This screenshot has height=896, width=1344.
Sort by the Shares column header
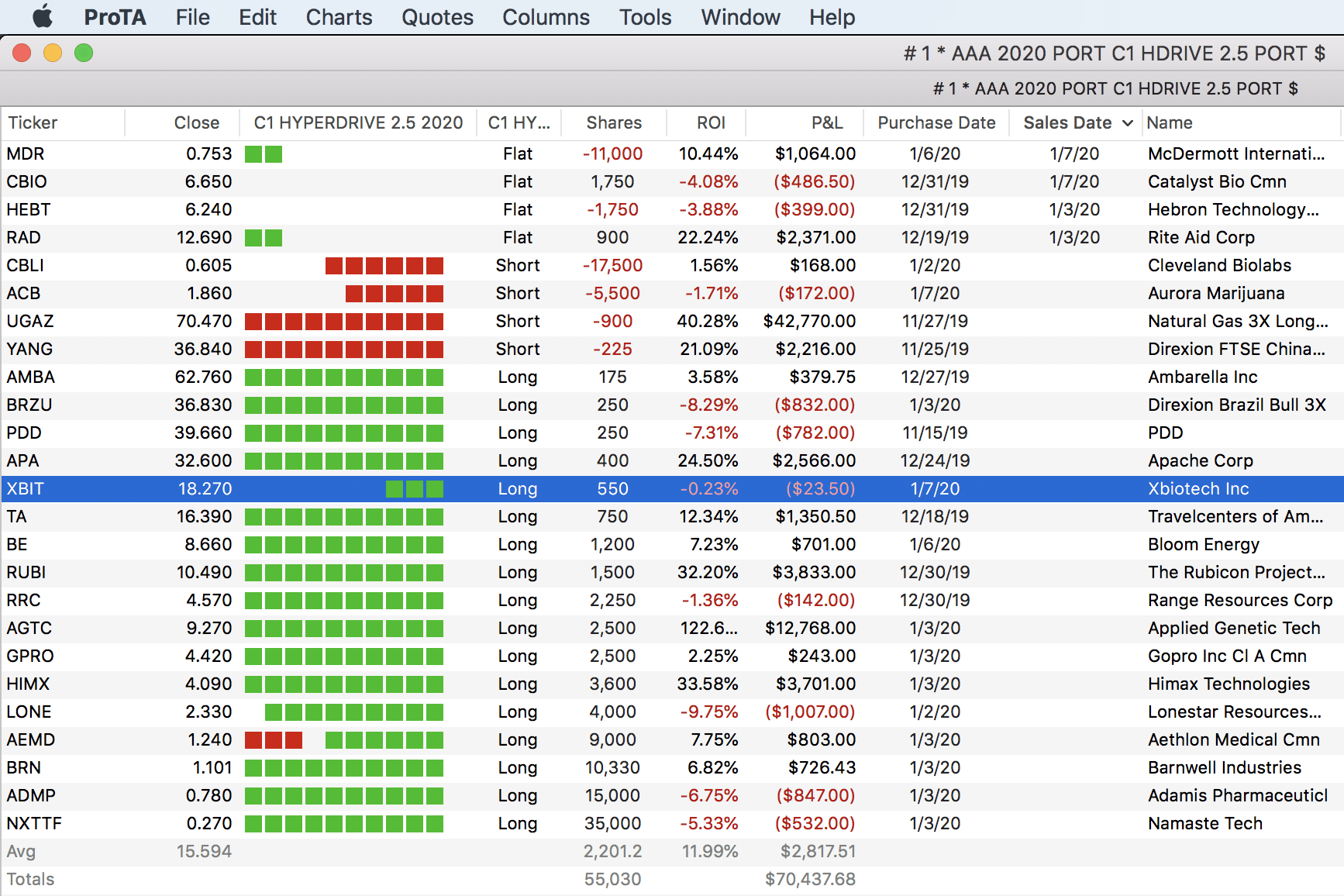click(x=614, y=122)
